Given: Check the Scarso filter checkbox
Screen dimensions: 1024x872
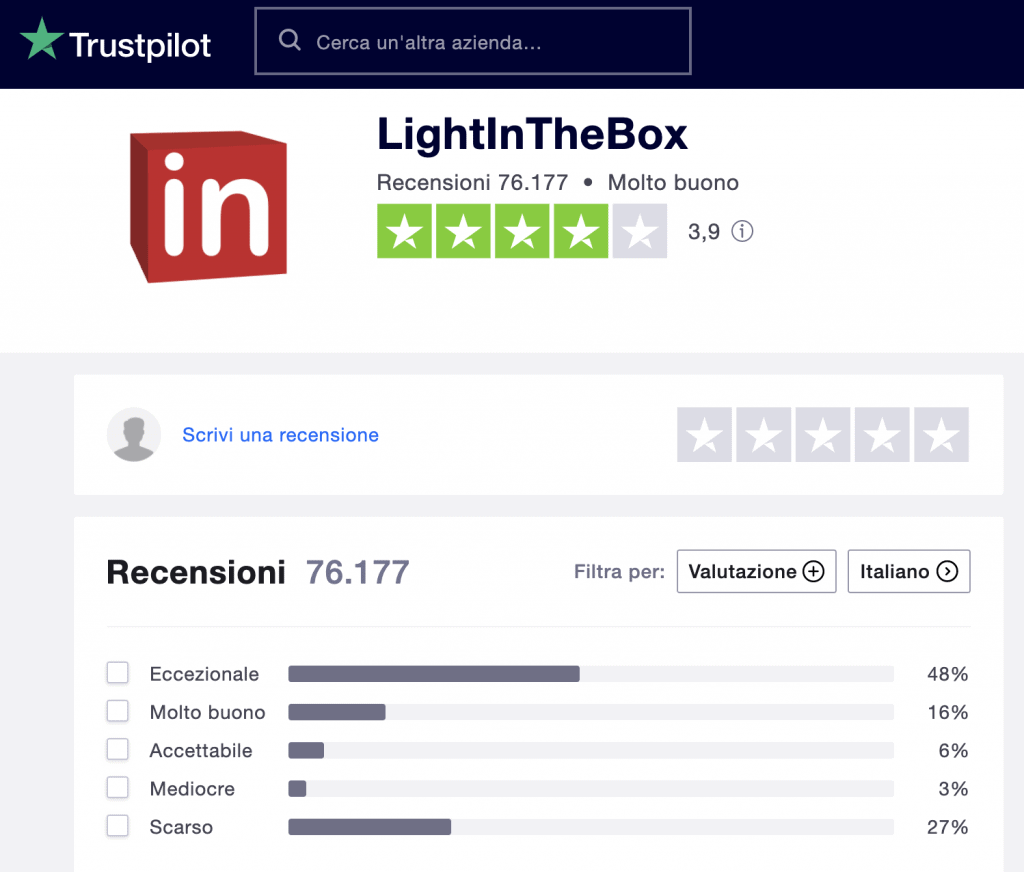Looking at the screenshot, I should 118,826.
